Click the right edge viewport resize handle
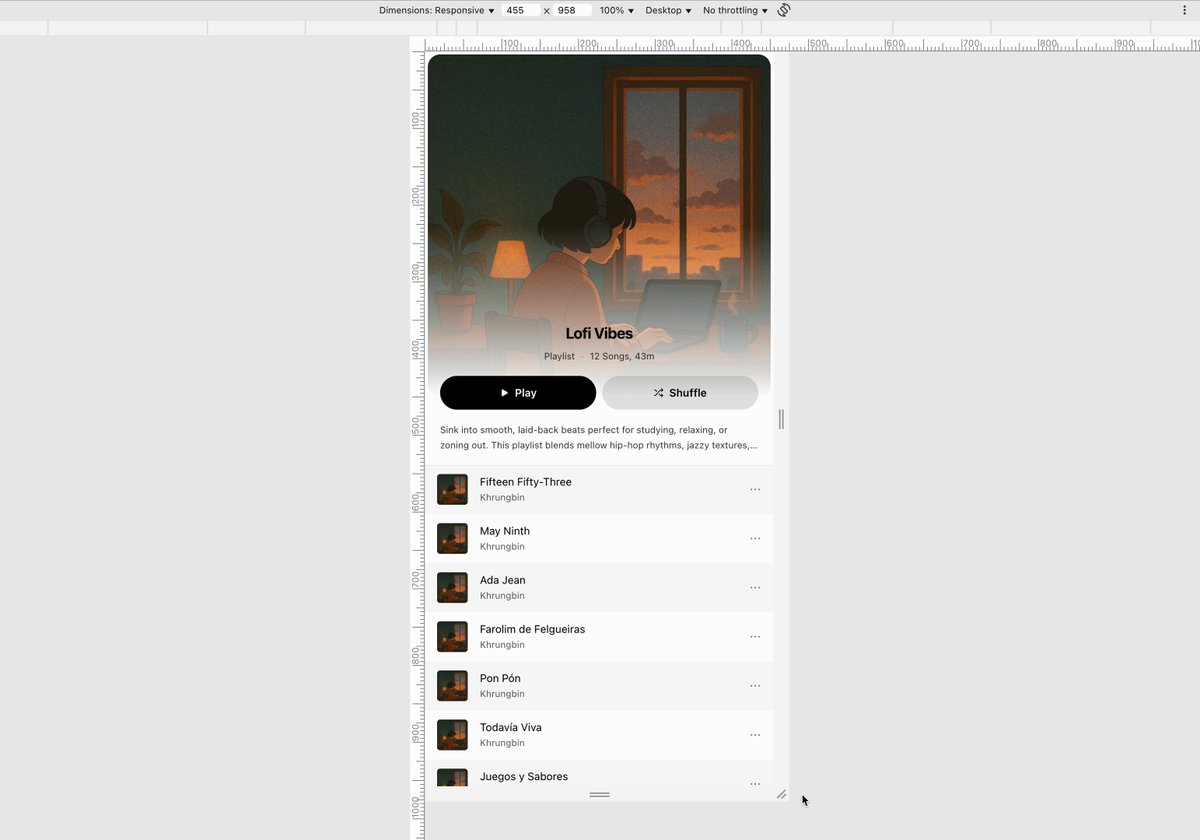Viewport: 1200px width, 840px height. pos(781,419)
